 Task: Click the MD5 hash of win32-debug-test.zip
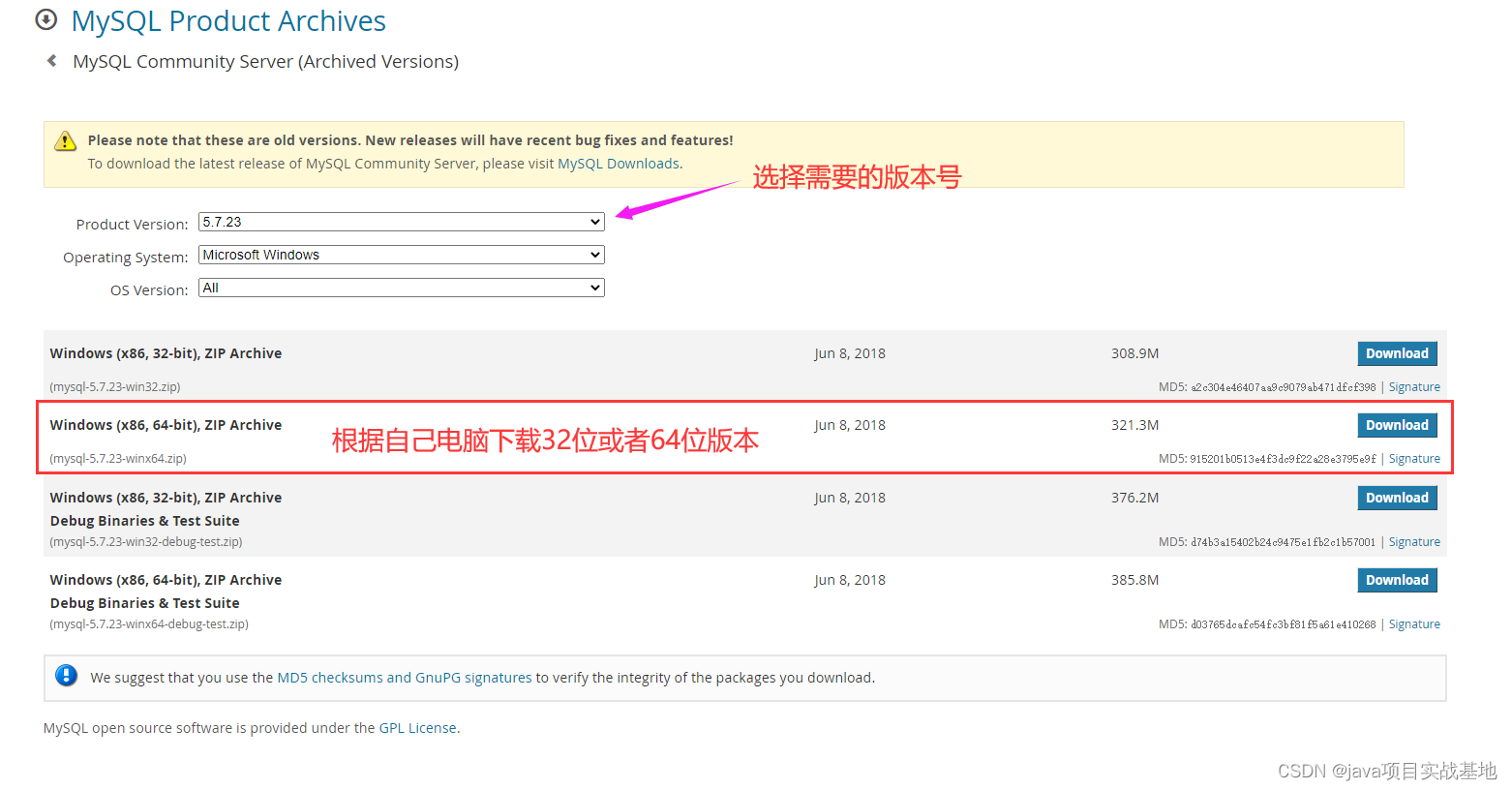coord(1283,542)
